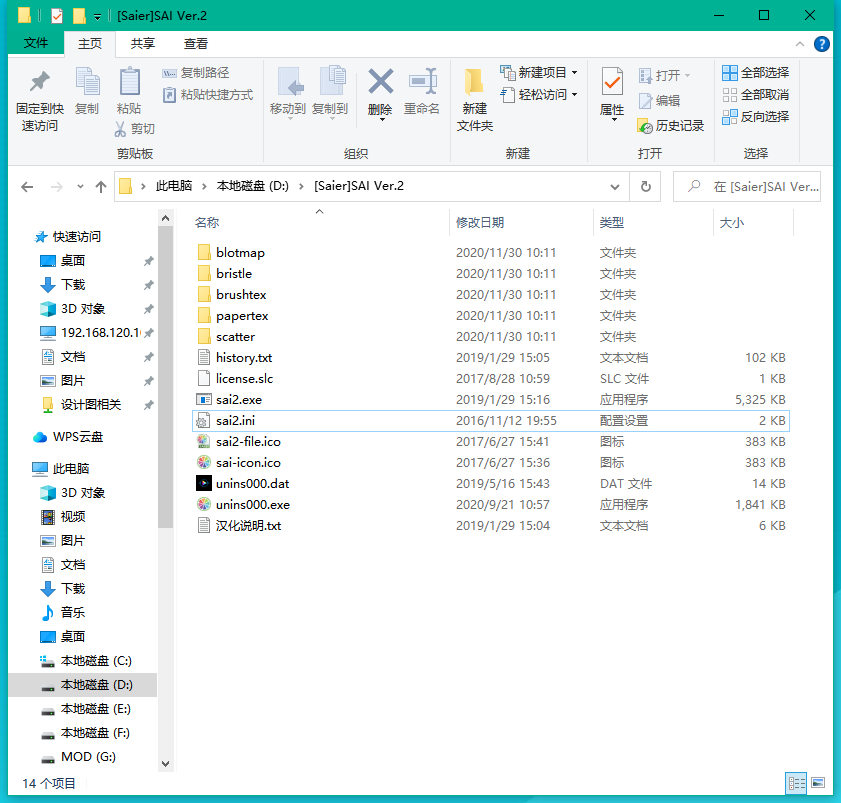
Task: Click the Cut scissors icon
Action: click(120, 129)
